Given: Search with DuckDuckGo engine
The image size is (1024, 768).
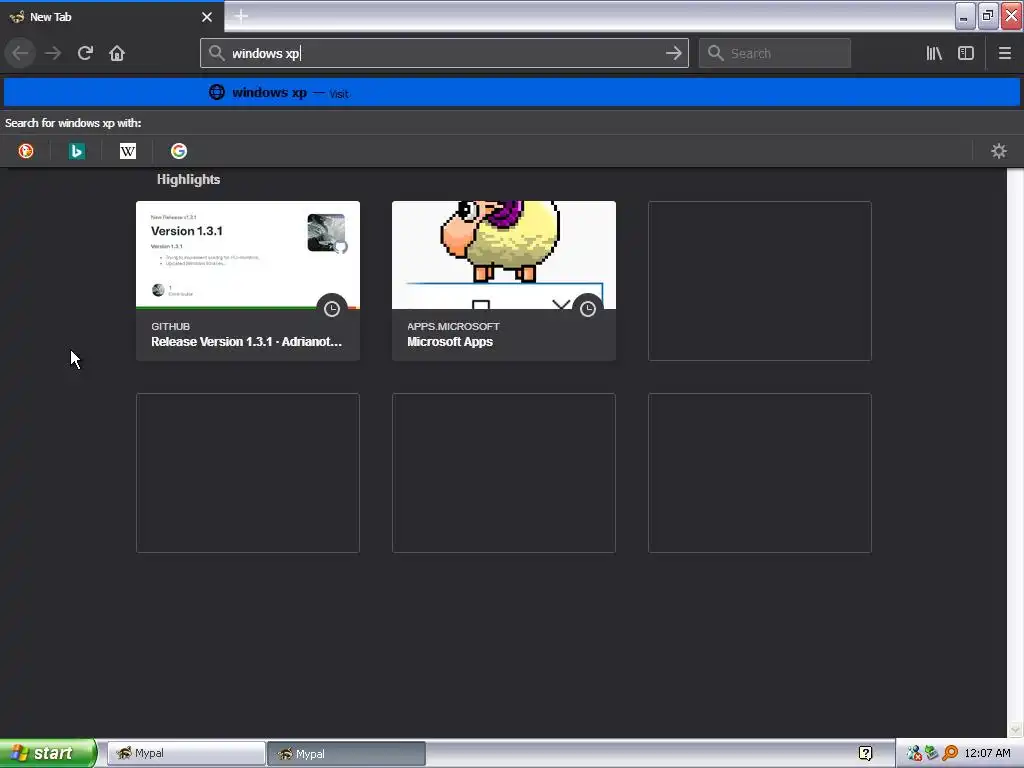Looking at the screenshot, I should click(26, 151).
